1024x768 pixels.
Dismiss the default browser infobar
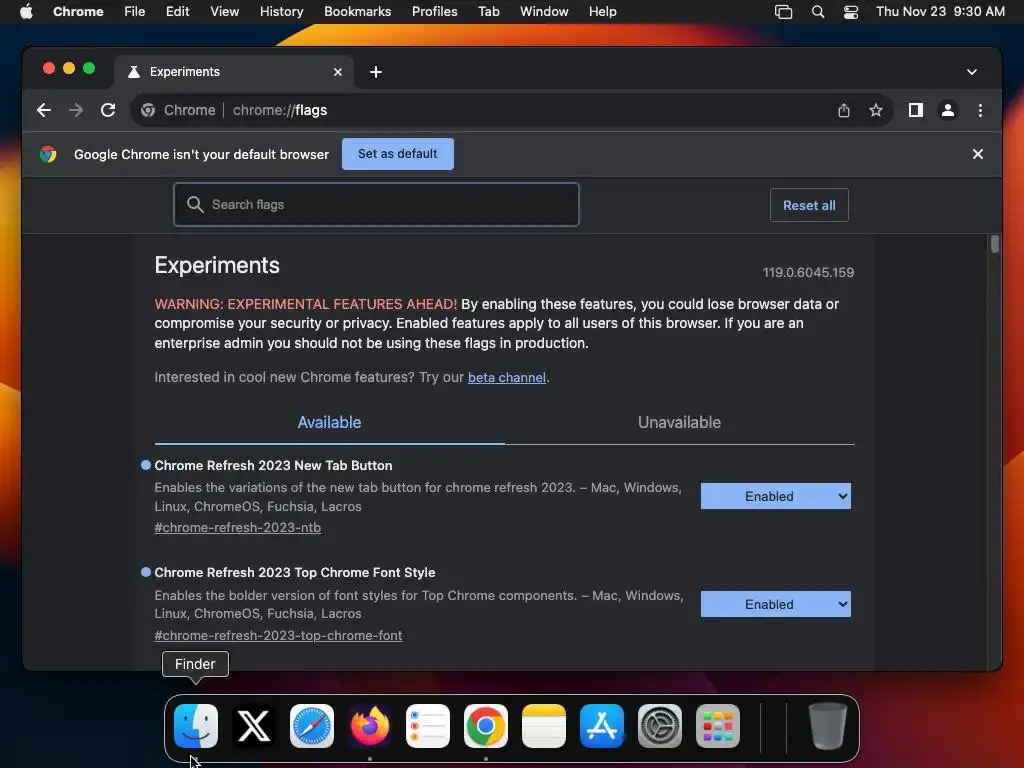pos(978,154)
